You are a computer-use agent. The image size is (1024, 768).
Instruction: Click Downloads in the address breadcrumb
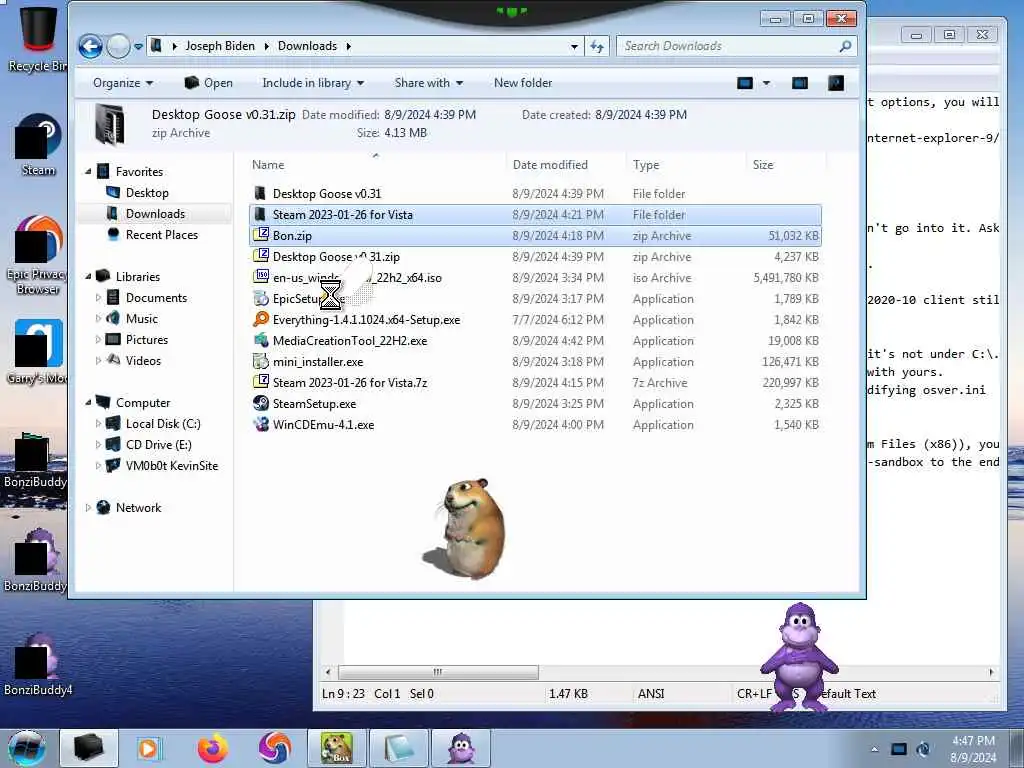pos(308,46)
